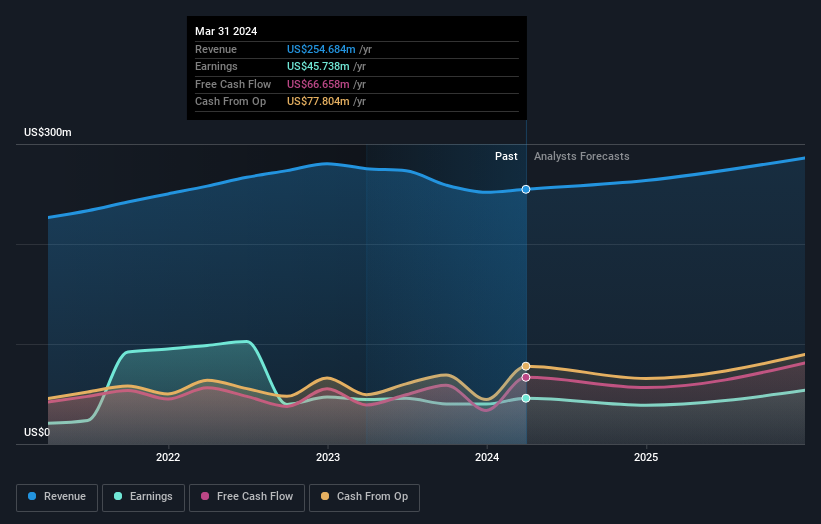Click the Cash From Op label in tooltip
821x524 pixels.
(230, 102)
